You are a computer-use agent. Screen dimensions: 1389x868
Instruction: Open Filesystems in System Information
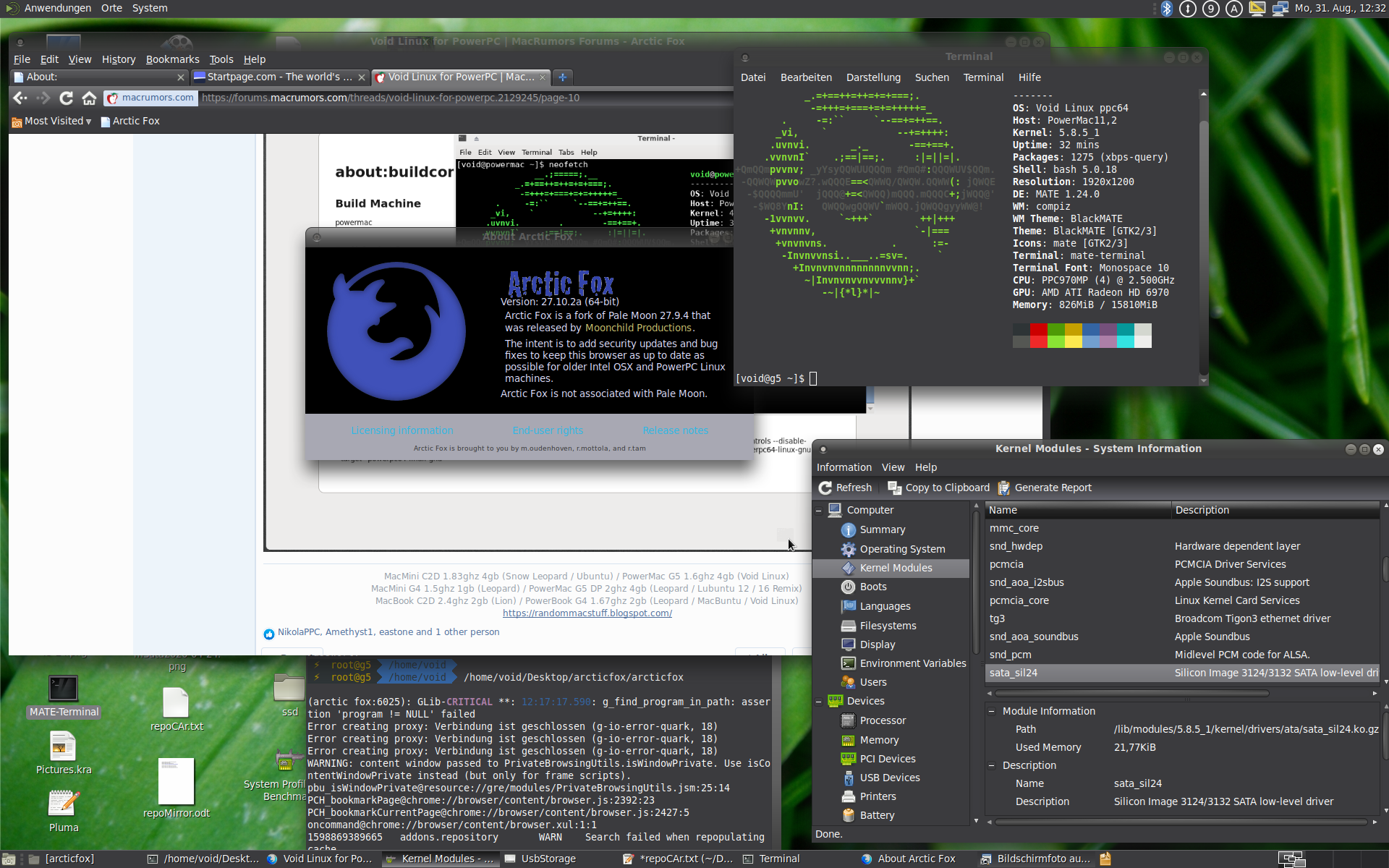tap(888, 626)
